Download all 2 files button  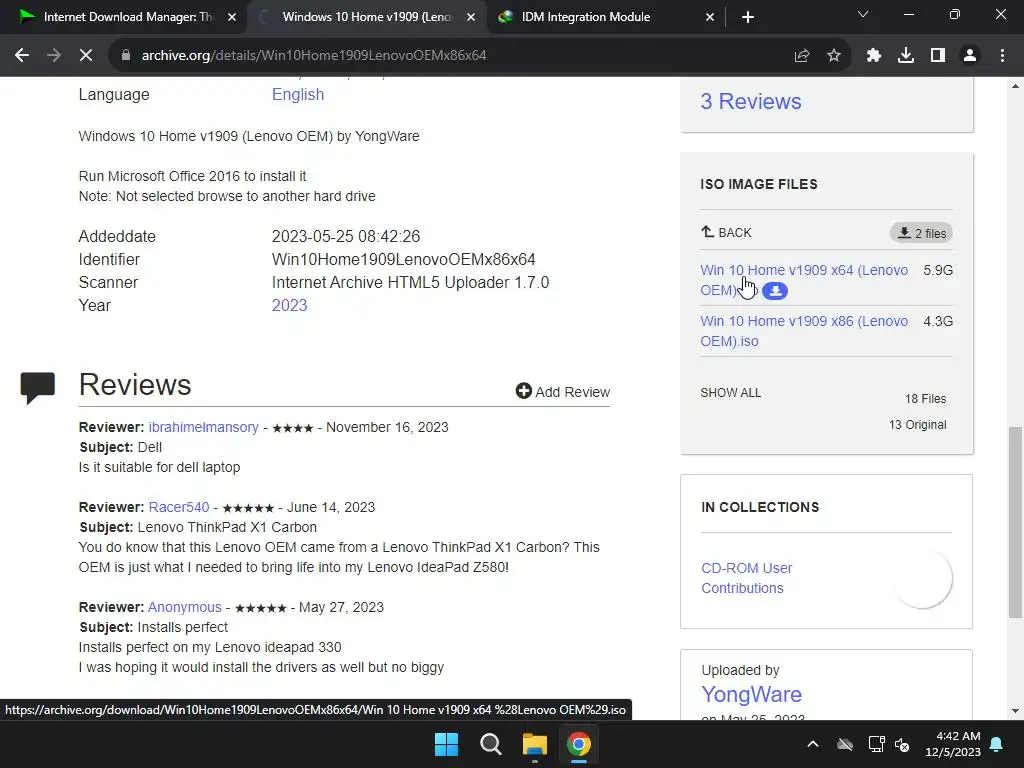[921, 233]
